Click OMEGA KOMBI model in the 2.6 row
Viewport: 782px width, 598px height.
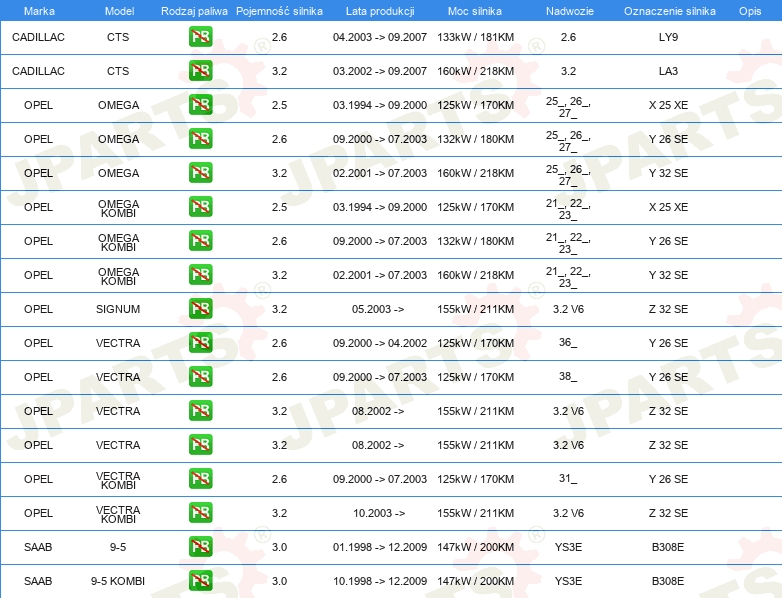coord(119,242)
